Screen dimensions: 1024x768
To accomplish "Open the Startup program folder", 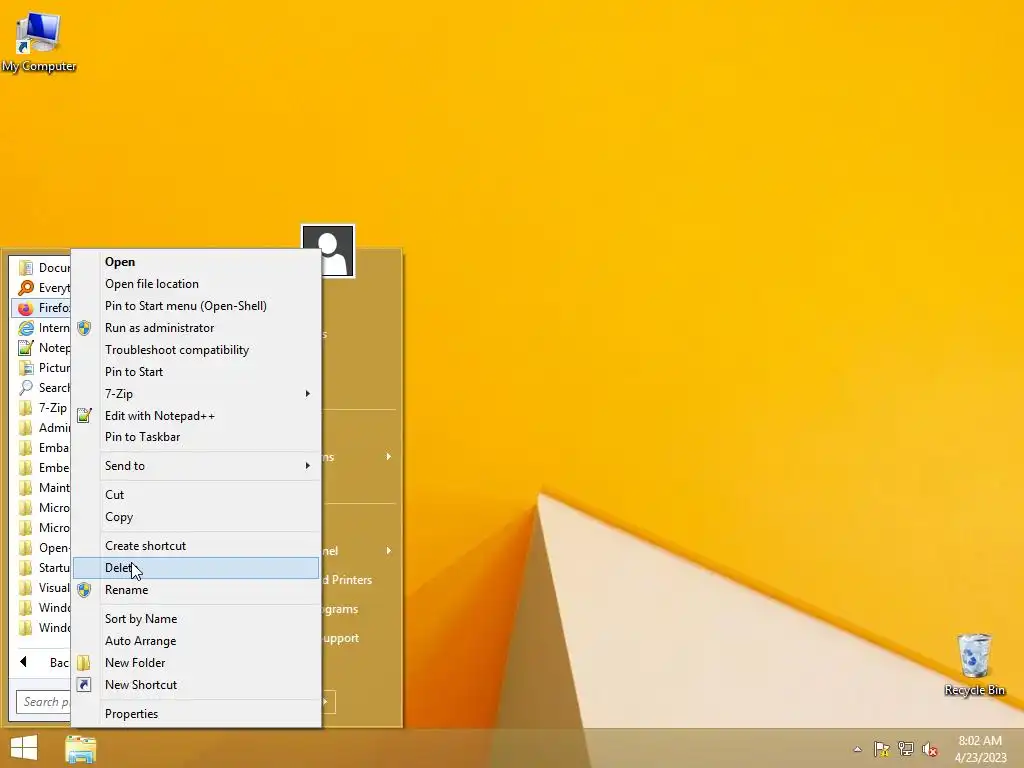I will click(42, 568).
